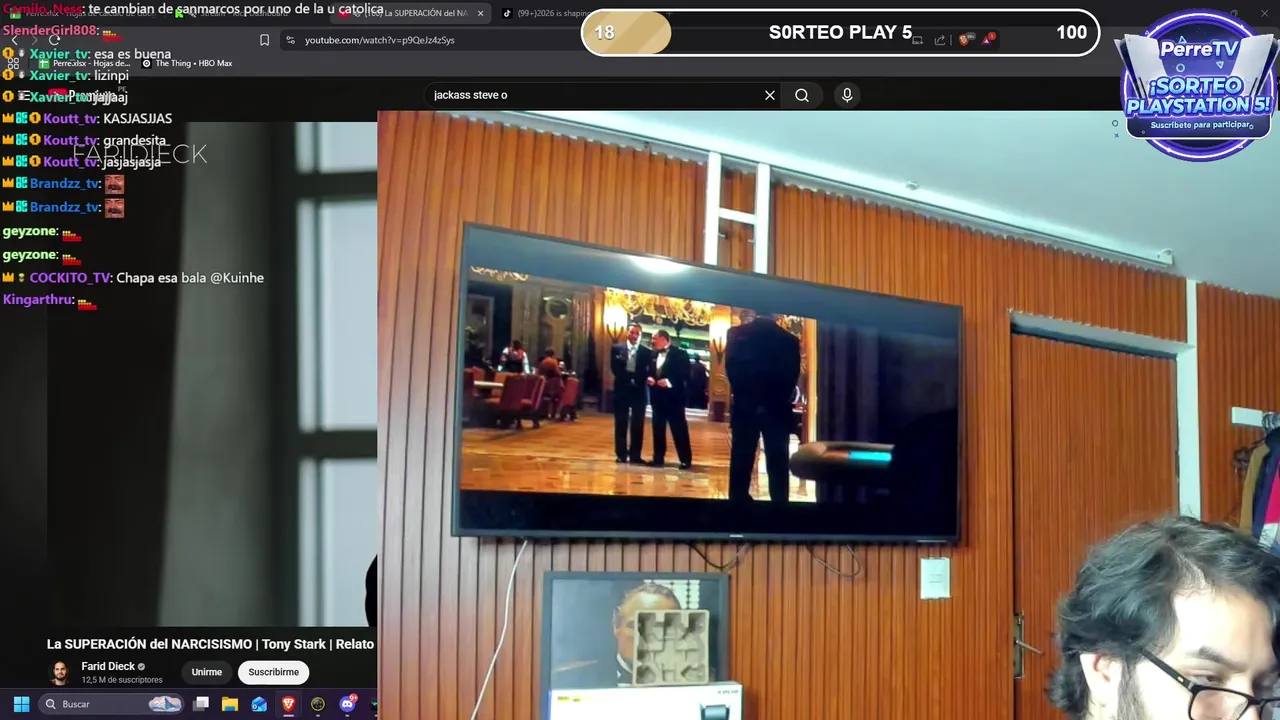Click Kout_tv's "KASJASJJAS" chat message
Screen dimensions: 1280x720
coord(138,118)
